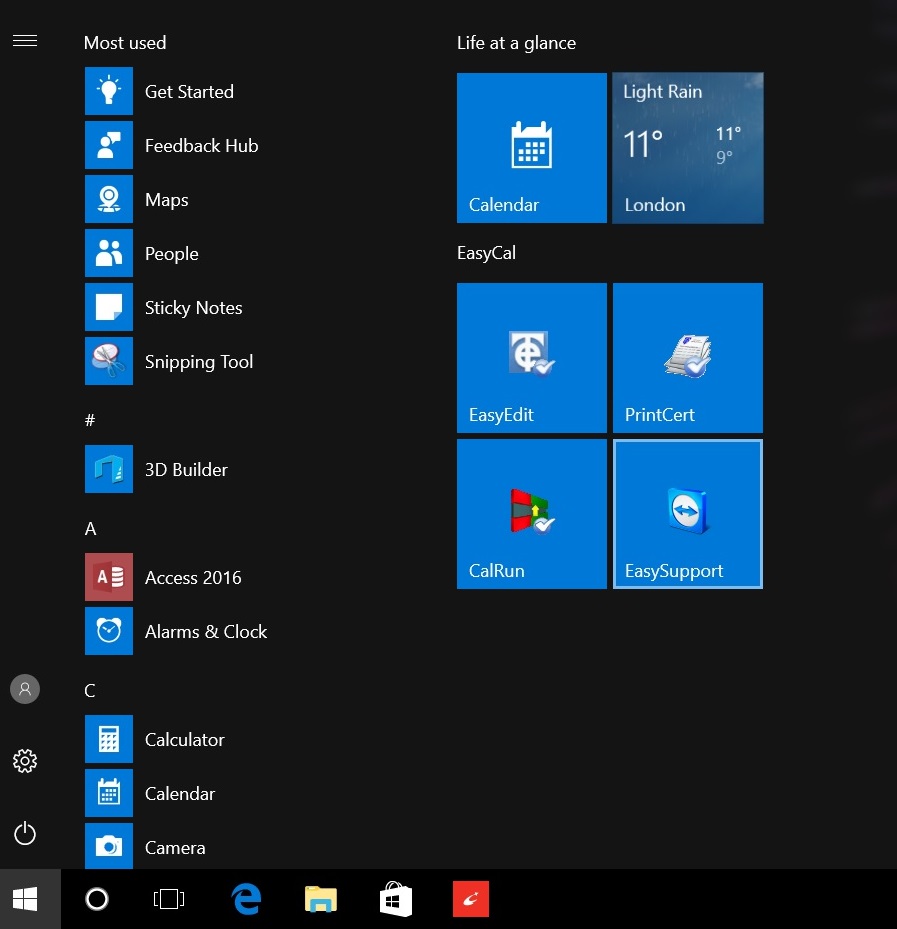Viewport: 897px width, 929px height.
Task: Open the Power options button
Action: tap(25, 833)
